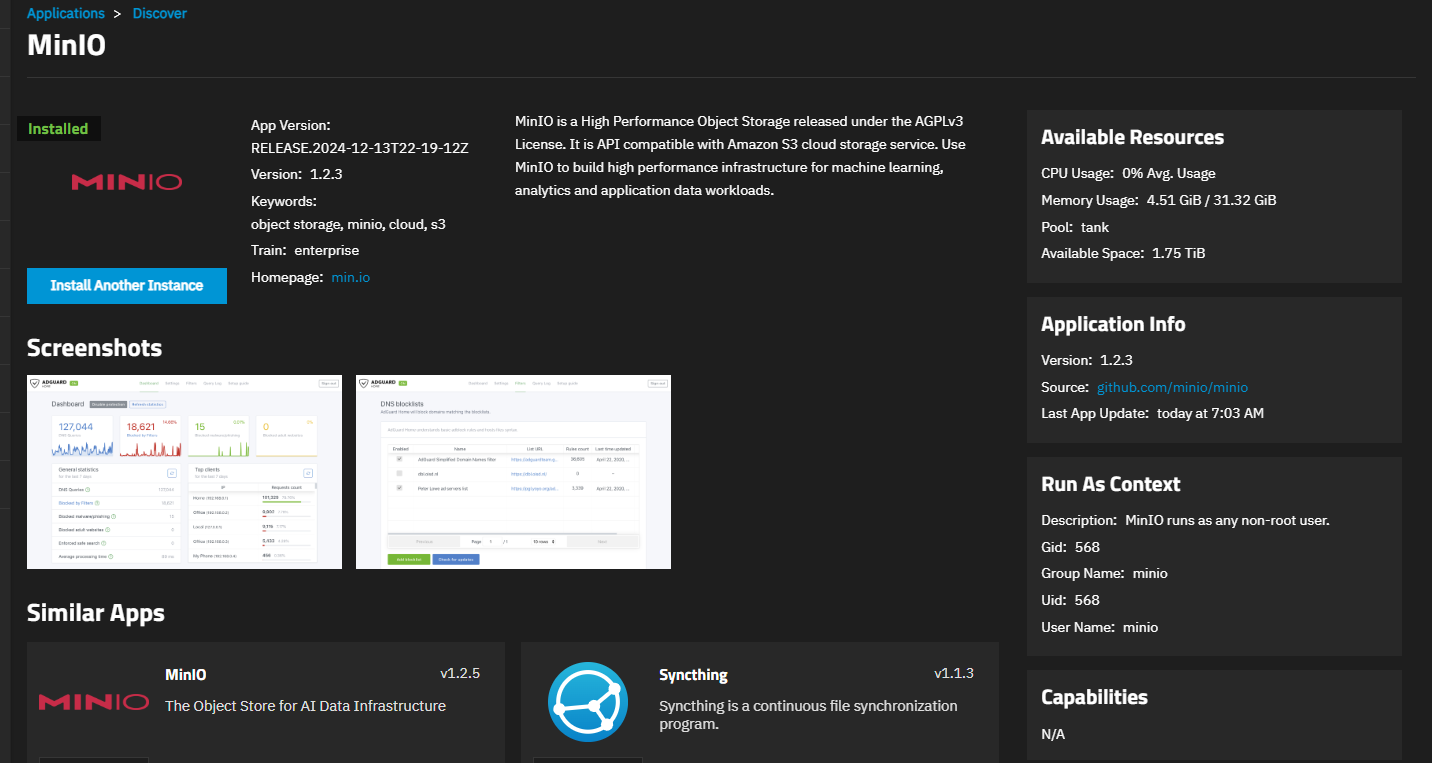The height and width of the screenshot is (763, 1432).
Task: Open the Syncthing v1.1.3 similar app card
Action: point(760,702)
